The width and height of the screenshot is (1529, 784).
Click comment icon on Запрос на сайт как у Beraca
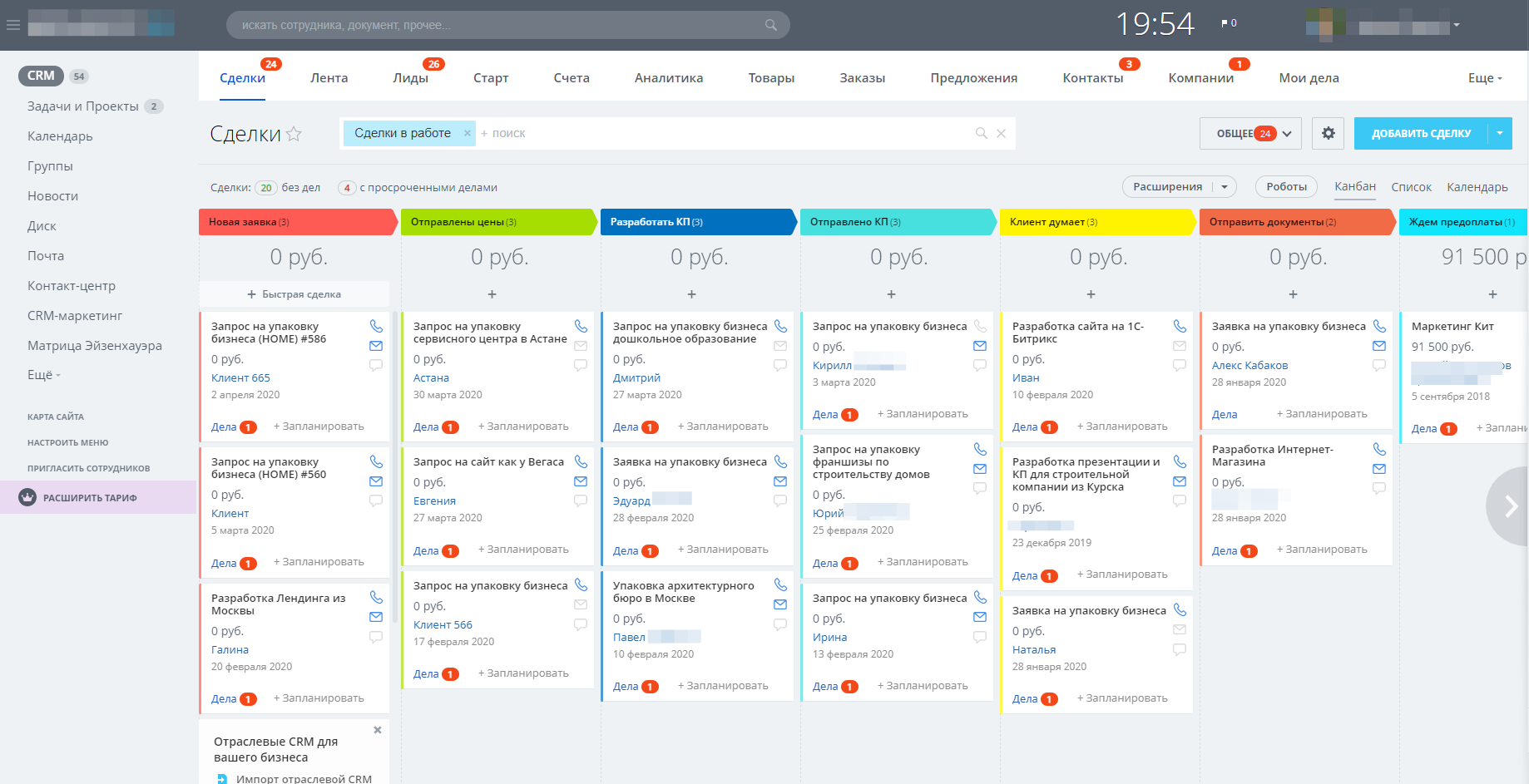click(x=581, y=500)
